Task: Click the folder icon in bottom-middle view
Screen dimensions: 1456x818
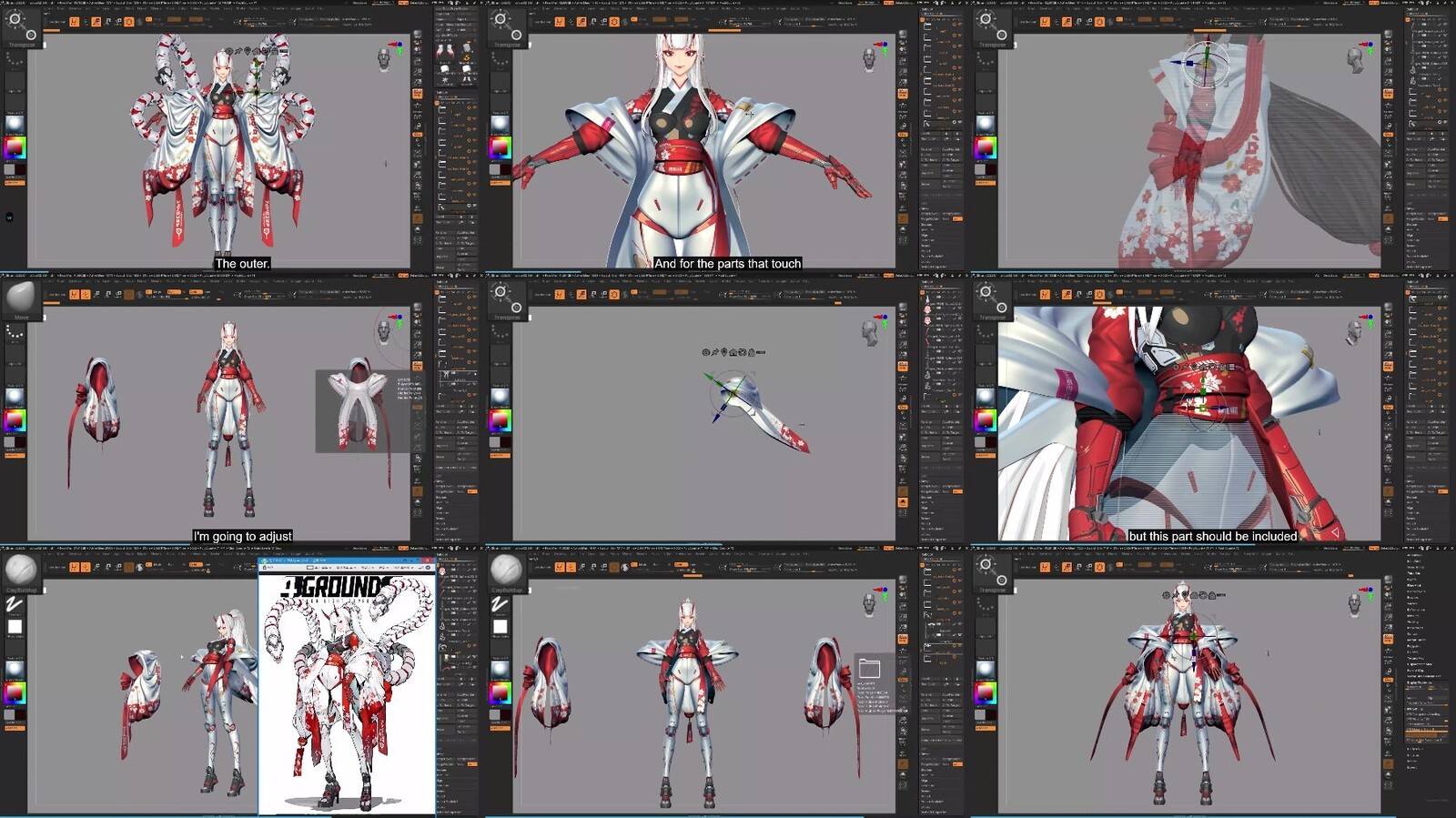Action: 869,669
